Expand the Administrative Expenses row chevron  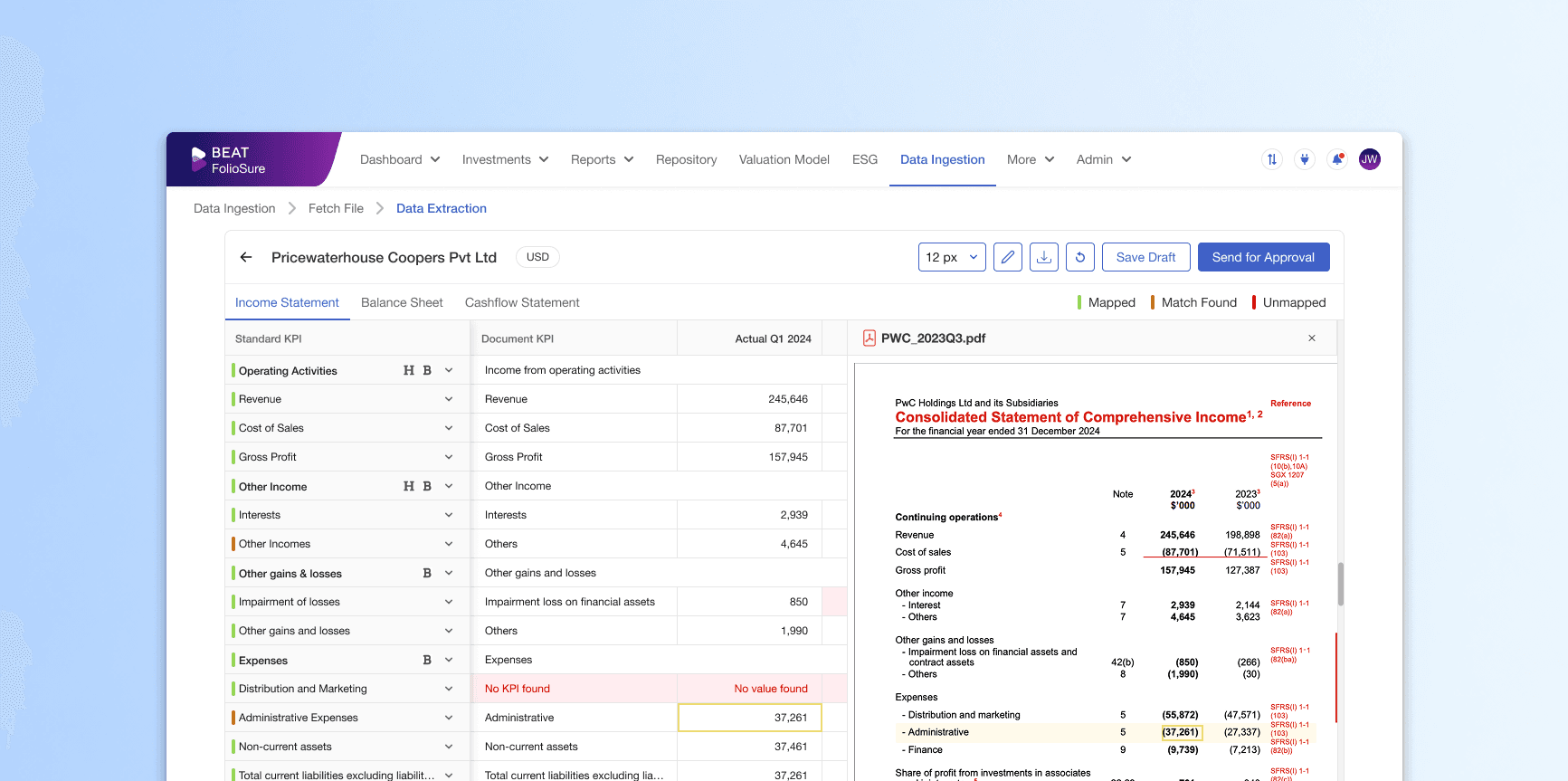coord(449,718)
